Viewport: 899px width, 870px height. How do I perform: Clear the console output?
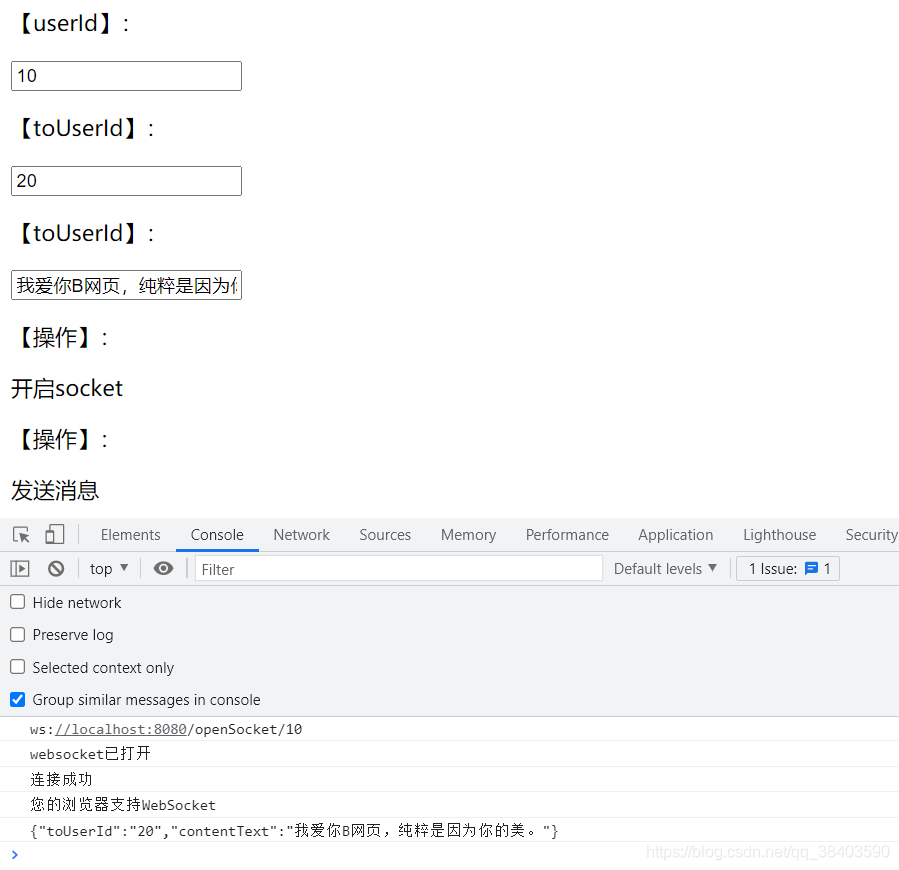[x=56, y=568]
